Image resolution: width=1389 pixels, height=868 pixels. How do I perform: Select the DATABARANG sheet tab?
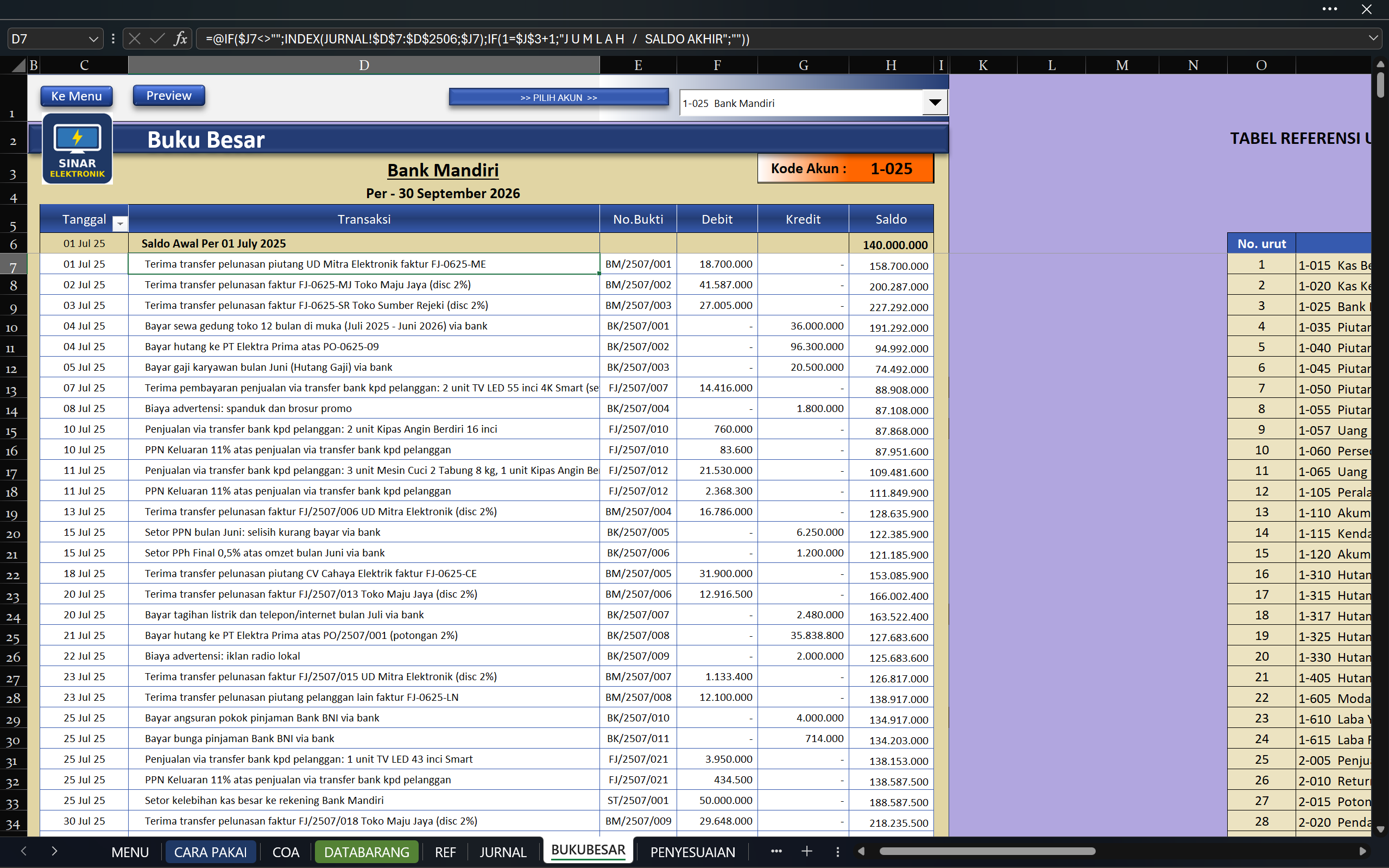(367, 852)
